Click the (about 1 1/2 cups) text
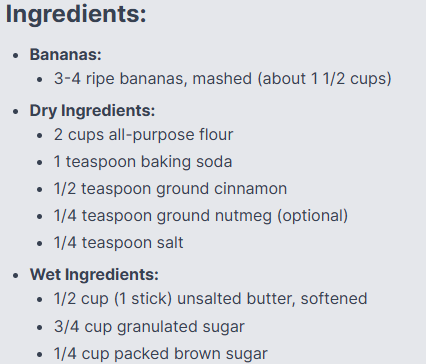Viewport: 426px width, 364px height. coord(324,79)
